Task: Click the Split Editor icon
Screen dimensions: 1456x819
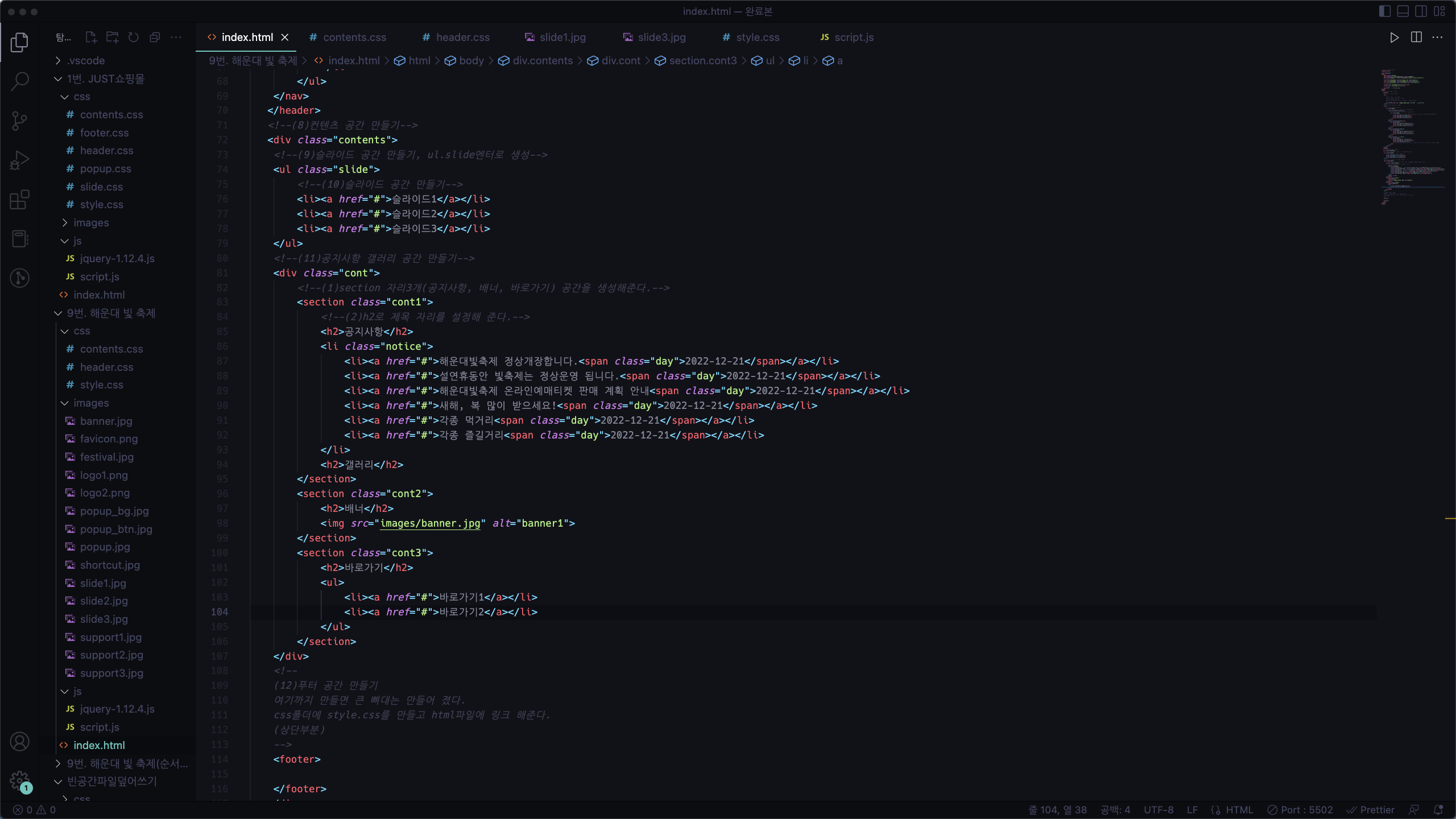Action: pyautogui.click(x=1416, y=38)
